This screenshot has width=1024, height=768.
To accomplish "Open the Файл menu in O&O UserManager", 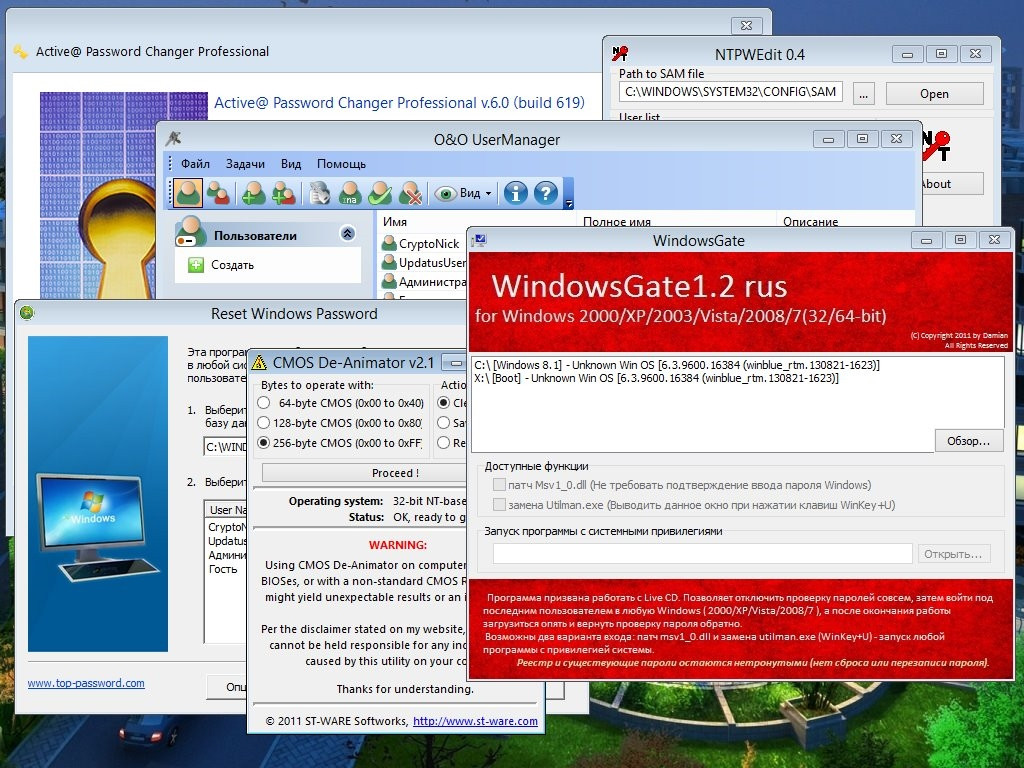I will [195, 163].
